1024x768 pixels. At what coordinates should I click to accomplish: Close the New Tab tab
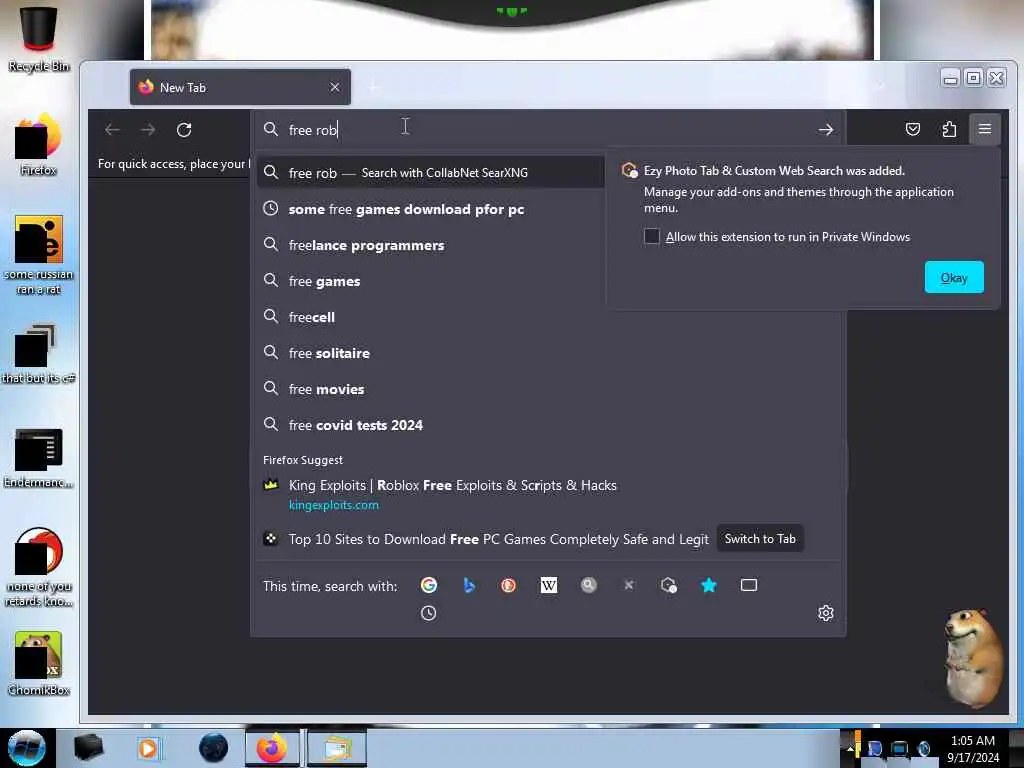pos(334,87)
